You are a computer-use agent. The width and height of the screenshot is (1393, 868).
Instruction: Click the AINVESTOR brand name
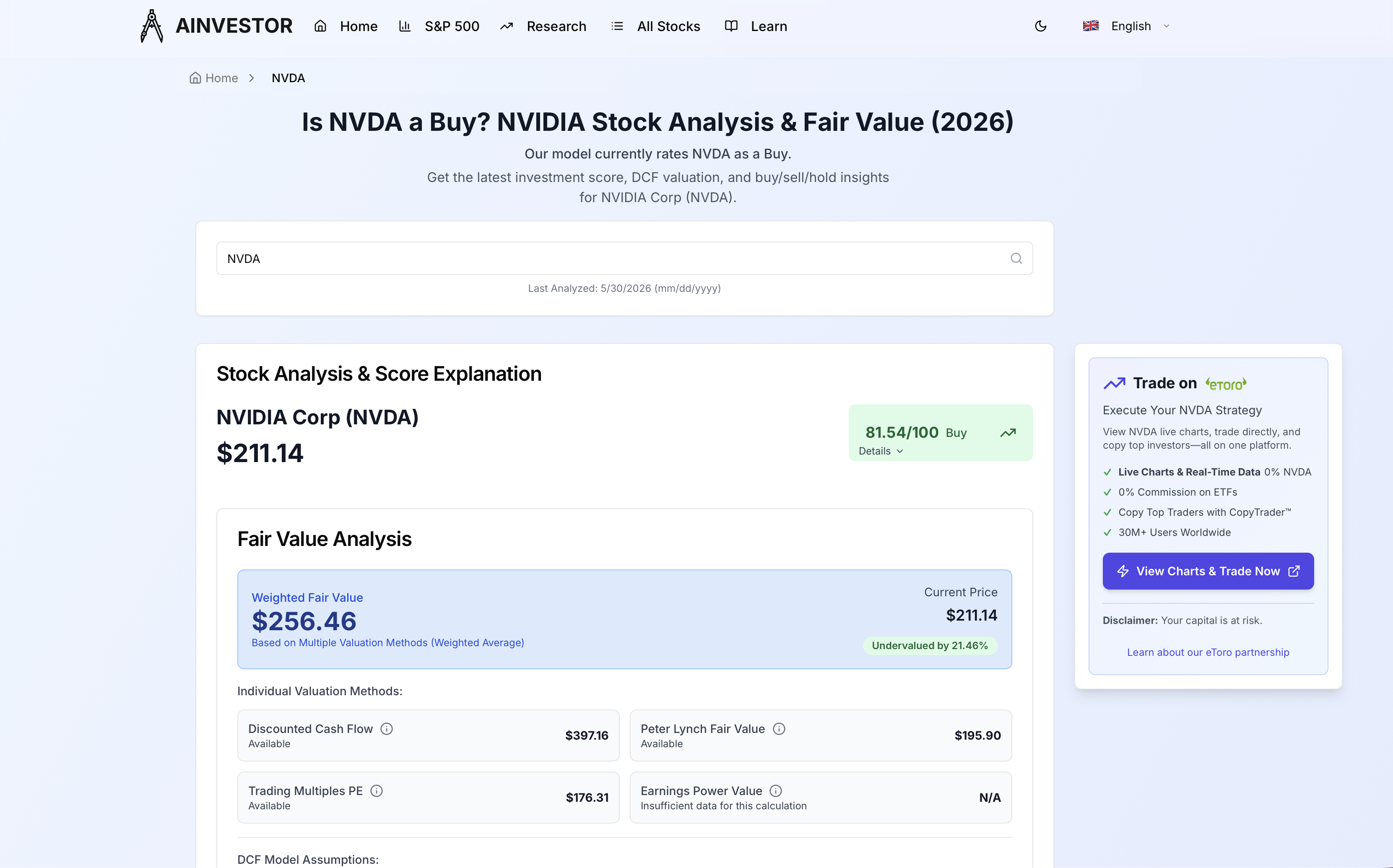click(x=234, y=26)
